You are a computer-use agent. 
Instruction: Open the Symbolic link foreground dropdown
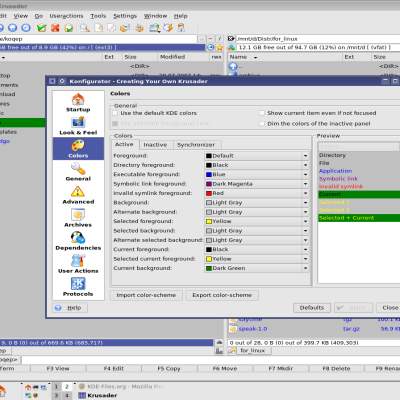tap(256, 184)
